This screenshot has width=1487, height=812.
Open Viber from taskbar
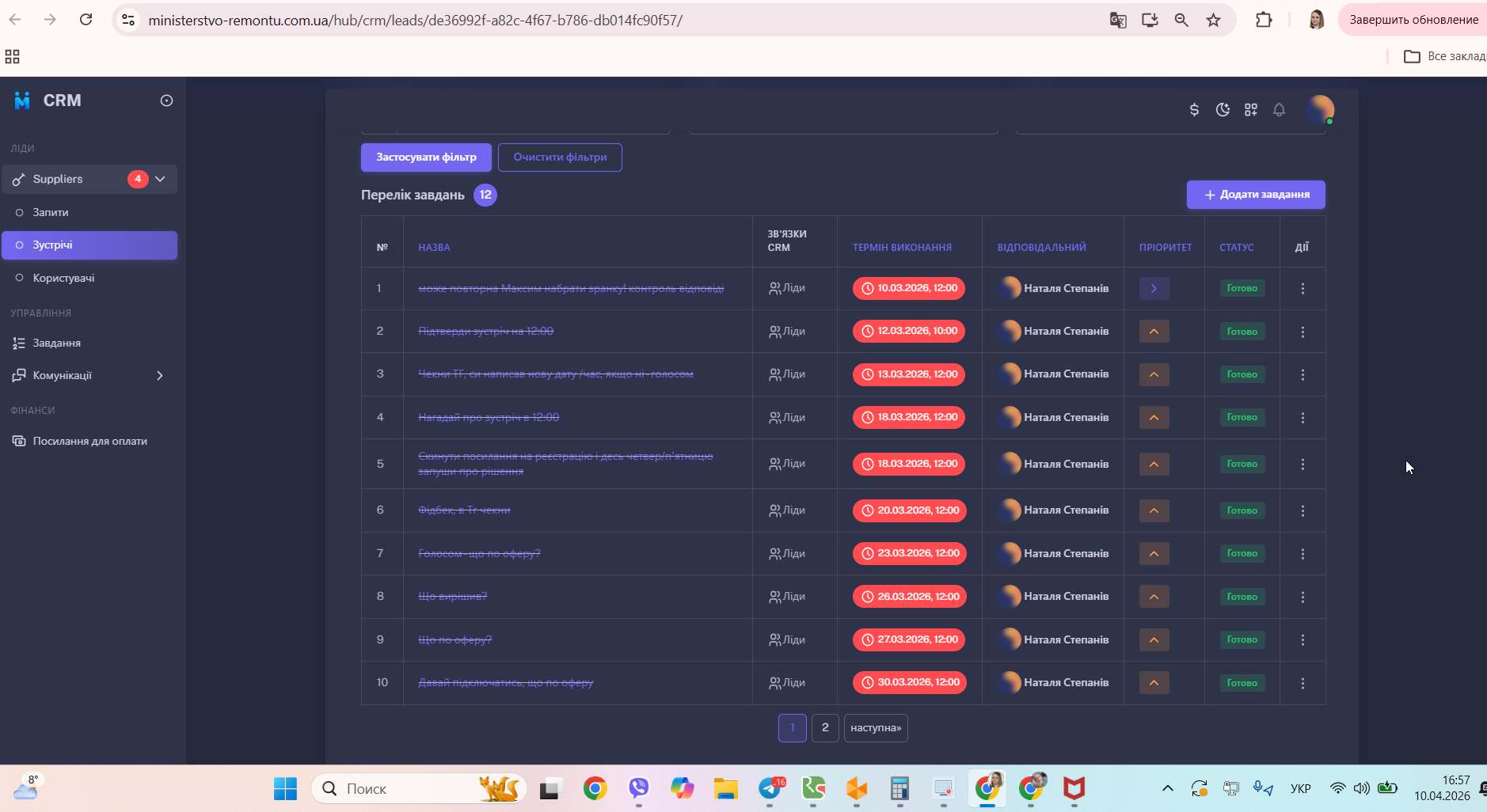638,788
